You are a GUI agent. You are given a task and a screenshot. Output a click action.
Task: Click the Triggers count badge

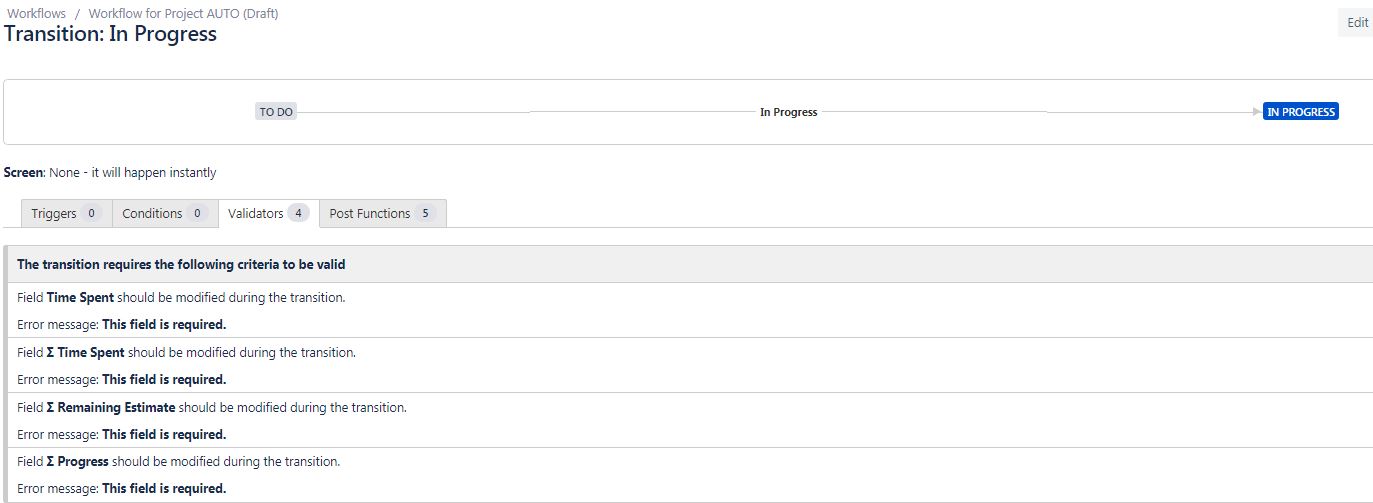91,213
